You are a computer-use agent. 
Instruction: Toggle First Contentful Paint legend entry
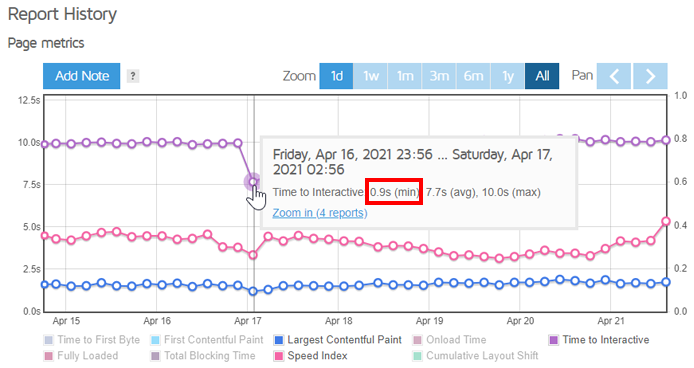207,340
